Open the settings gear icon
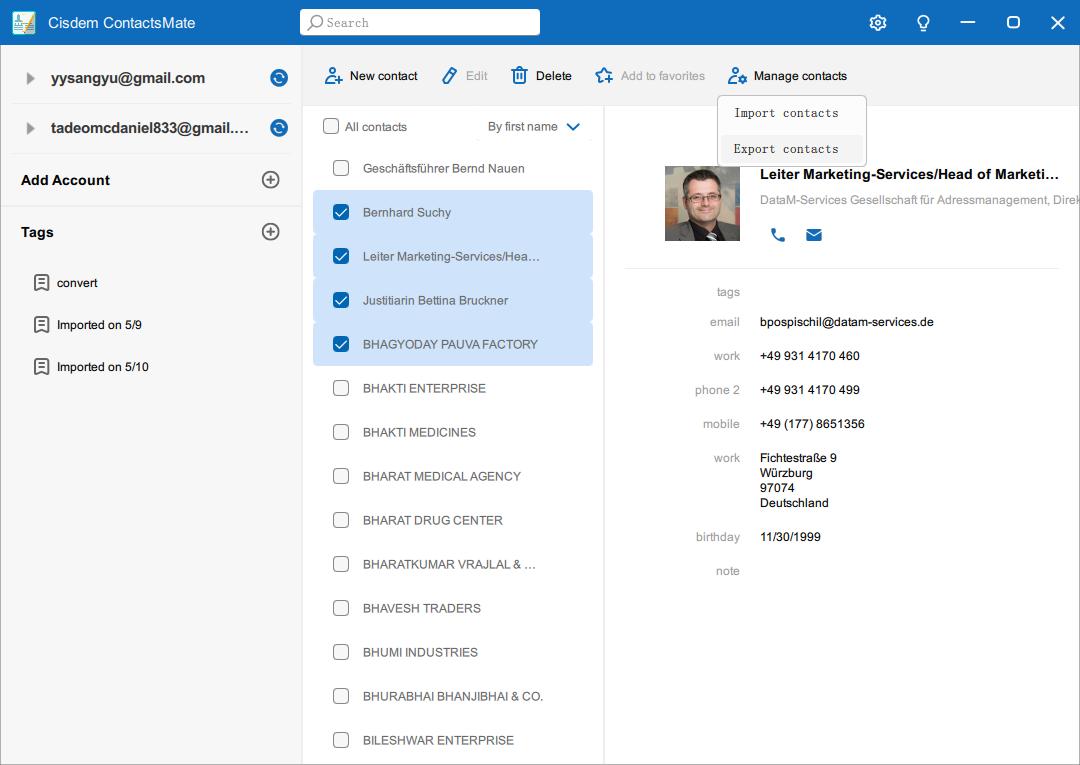 [x=877, y=22]
